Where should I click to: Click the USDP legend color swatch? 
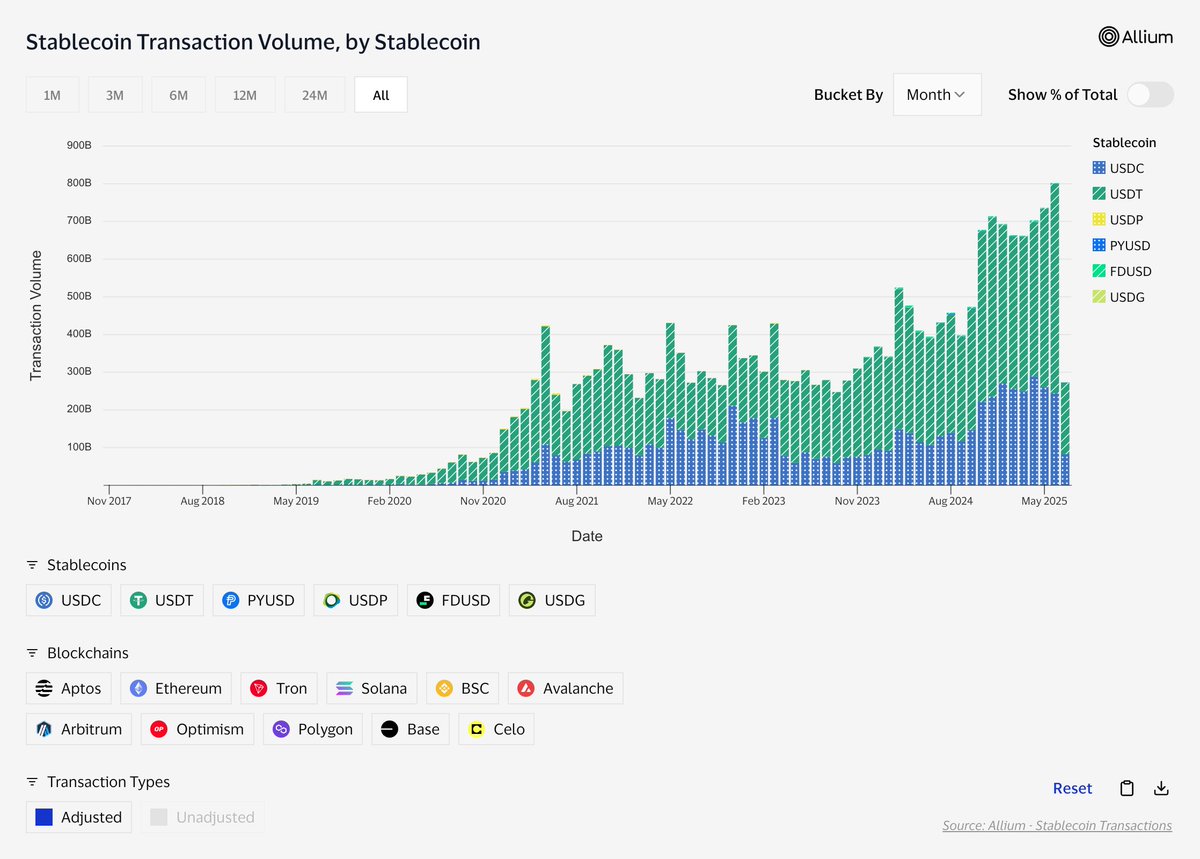tap(1099, 220)
